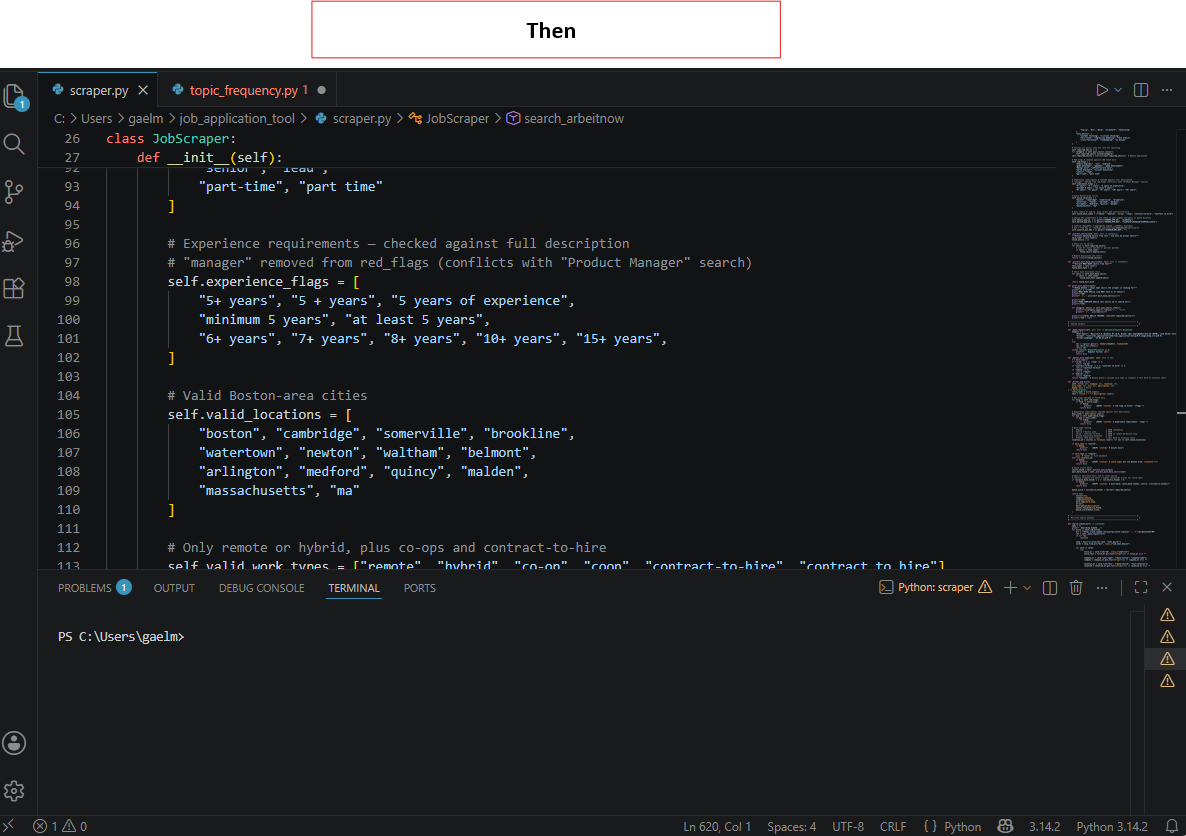
Task: Open the Testing flask view
Action: coord(14,336)
